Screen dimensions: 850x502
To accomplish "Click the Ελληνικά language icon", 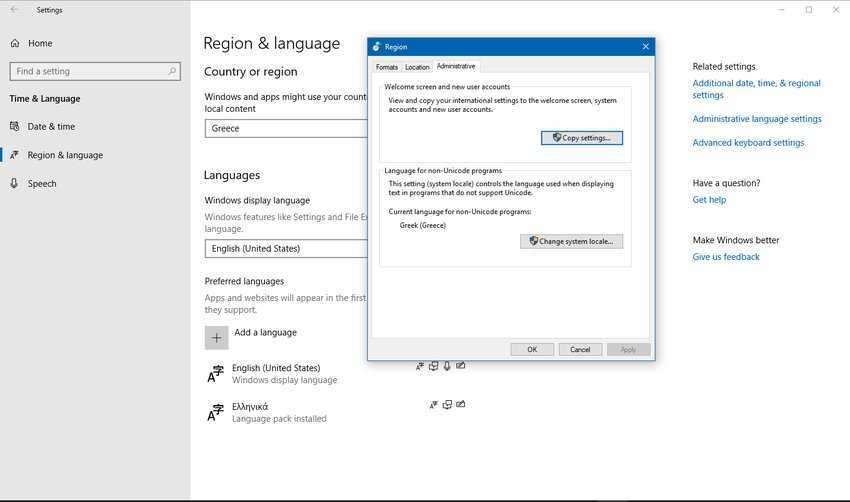I will point(215,413).
